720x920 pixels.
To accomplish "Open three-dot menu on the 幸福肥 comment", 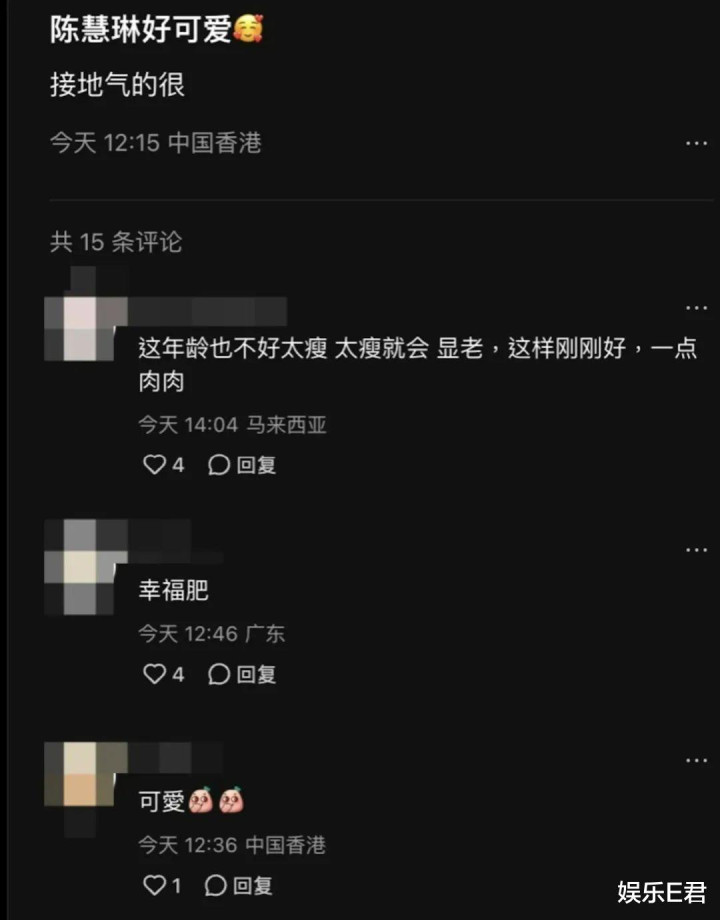I will click(x=697, y=550).
